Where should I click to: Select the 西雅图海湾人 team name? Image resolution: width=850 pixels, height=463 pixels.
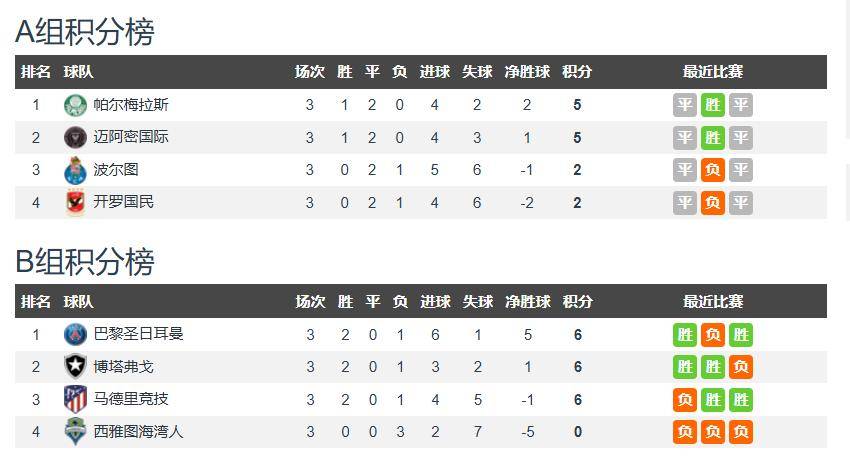pyautogui.click(x=138, y=432)
